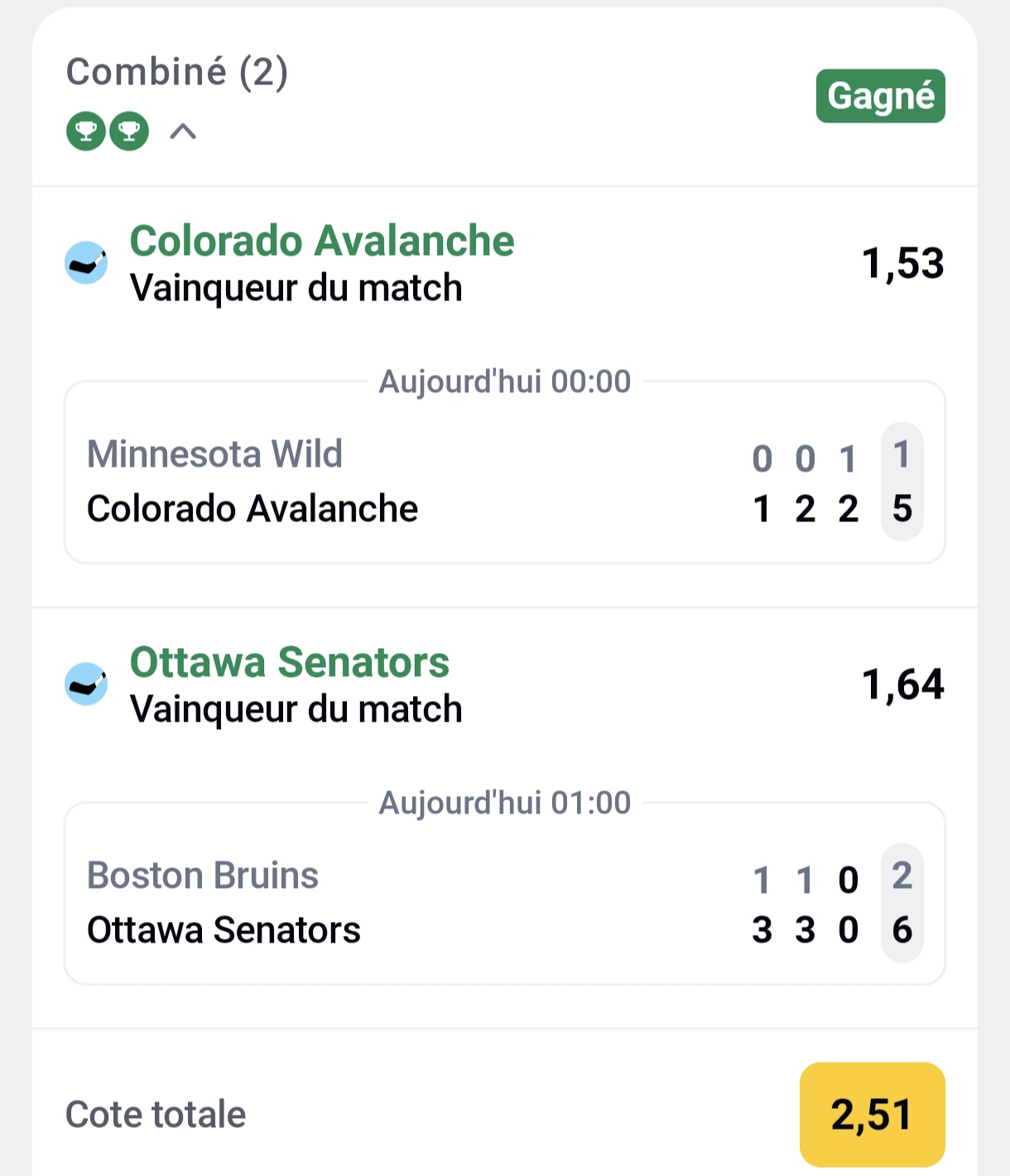Select Ottawa Senators in the scoreboard
Viewport: 1010px width, 1176px height.
(224, 930)
